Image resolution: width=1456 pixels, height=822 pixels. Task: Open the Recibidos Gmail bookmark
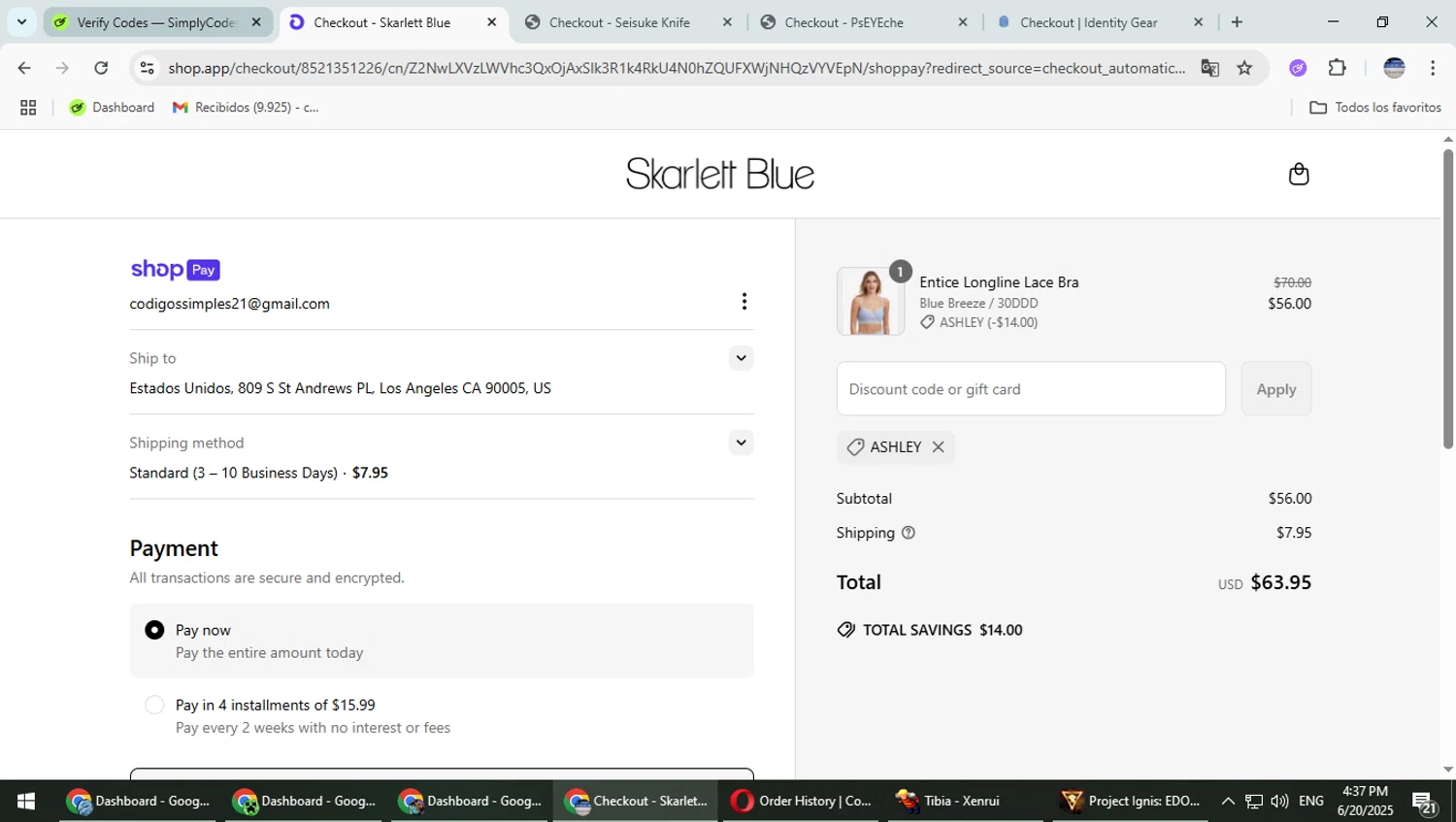pos(246,108)
